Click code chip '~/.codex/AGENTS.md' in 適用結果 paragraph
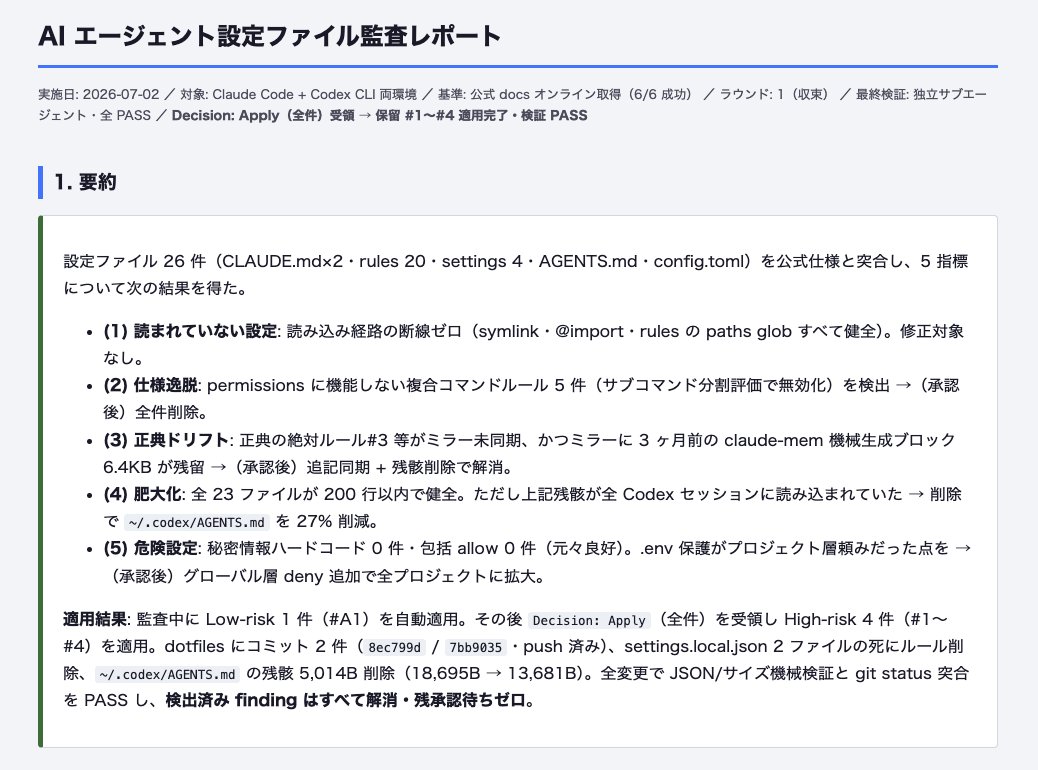This screenshot has width=1038, height=770. (167, 675)
